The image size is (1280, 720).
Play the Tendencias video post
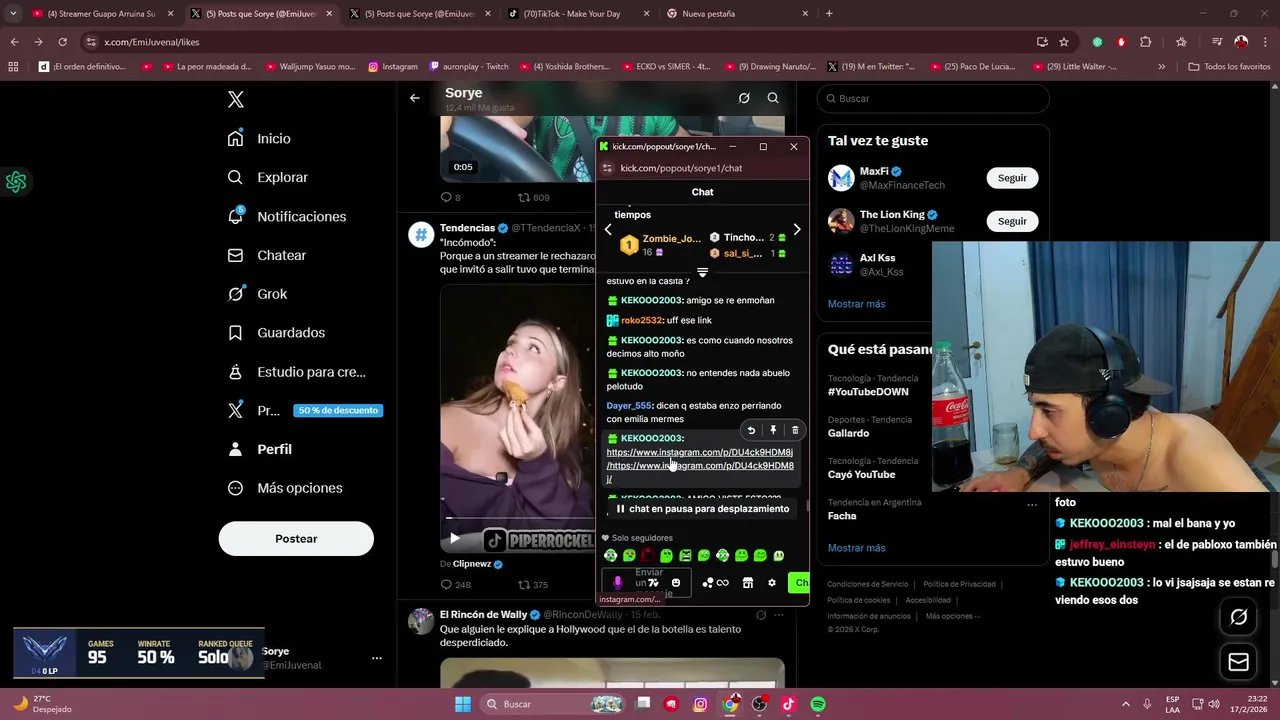pyautogui.click(x=454, y=538)
